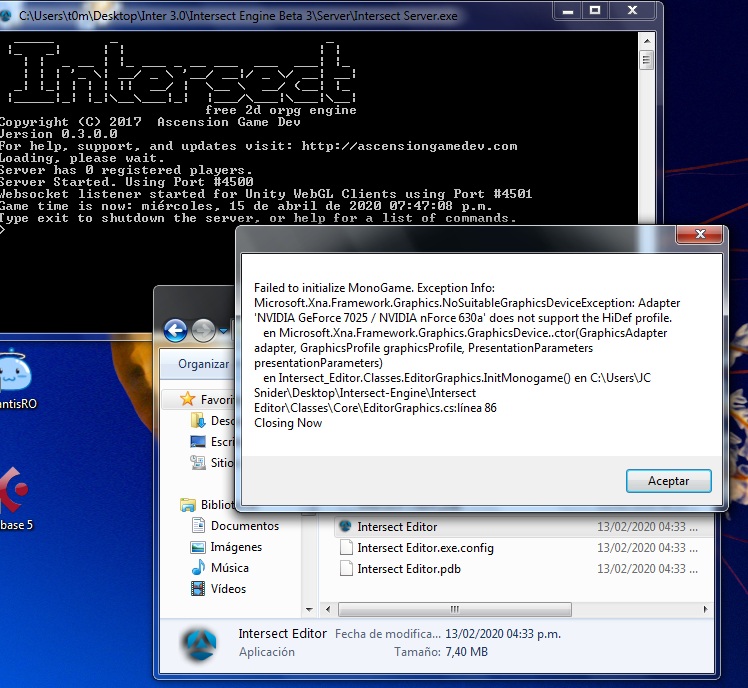Click the console vertical scrollbar thumb
The image size is (748, 688).
pos(646,60)
